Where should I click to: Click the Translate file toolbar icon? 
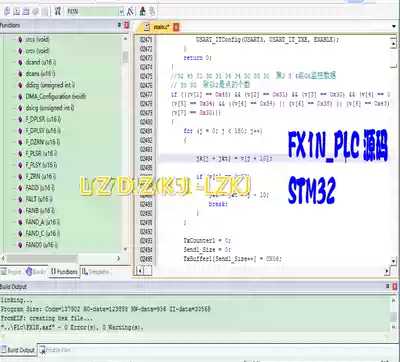pos(7,11)
